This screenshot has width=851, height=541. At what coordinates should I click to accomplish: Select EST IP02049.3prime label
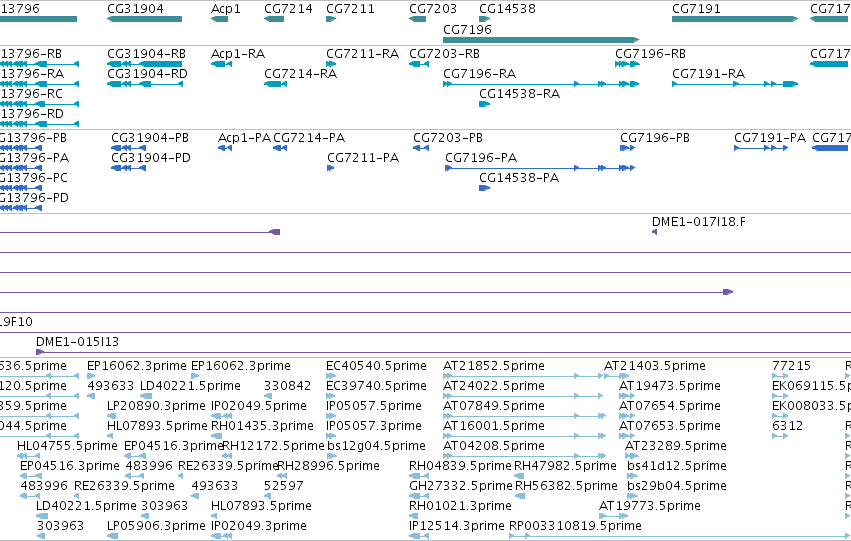tap(259, 526)
